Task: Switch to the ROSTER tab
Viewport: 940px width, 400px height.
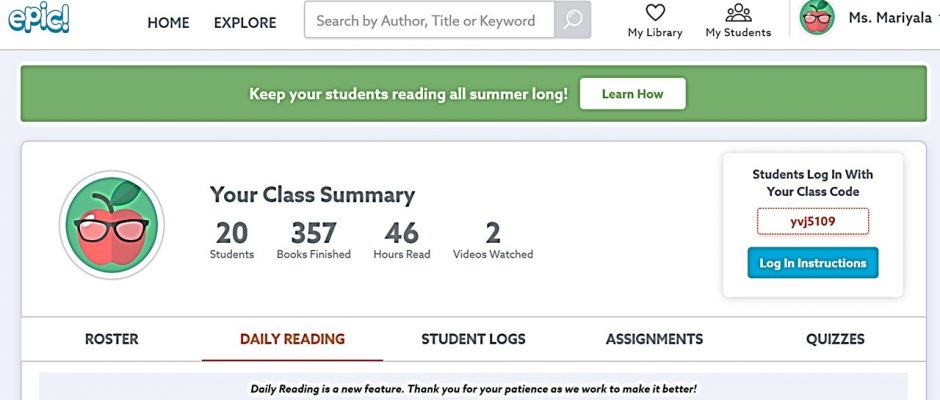Action: pyautogui.click(x=112, y=339)
